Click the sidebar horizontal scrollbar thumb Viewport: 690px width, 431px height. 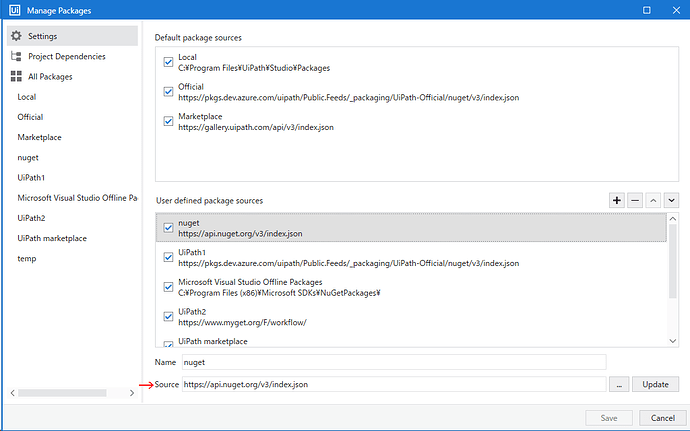pos(62,393)
